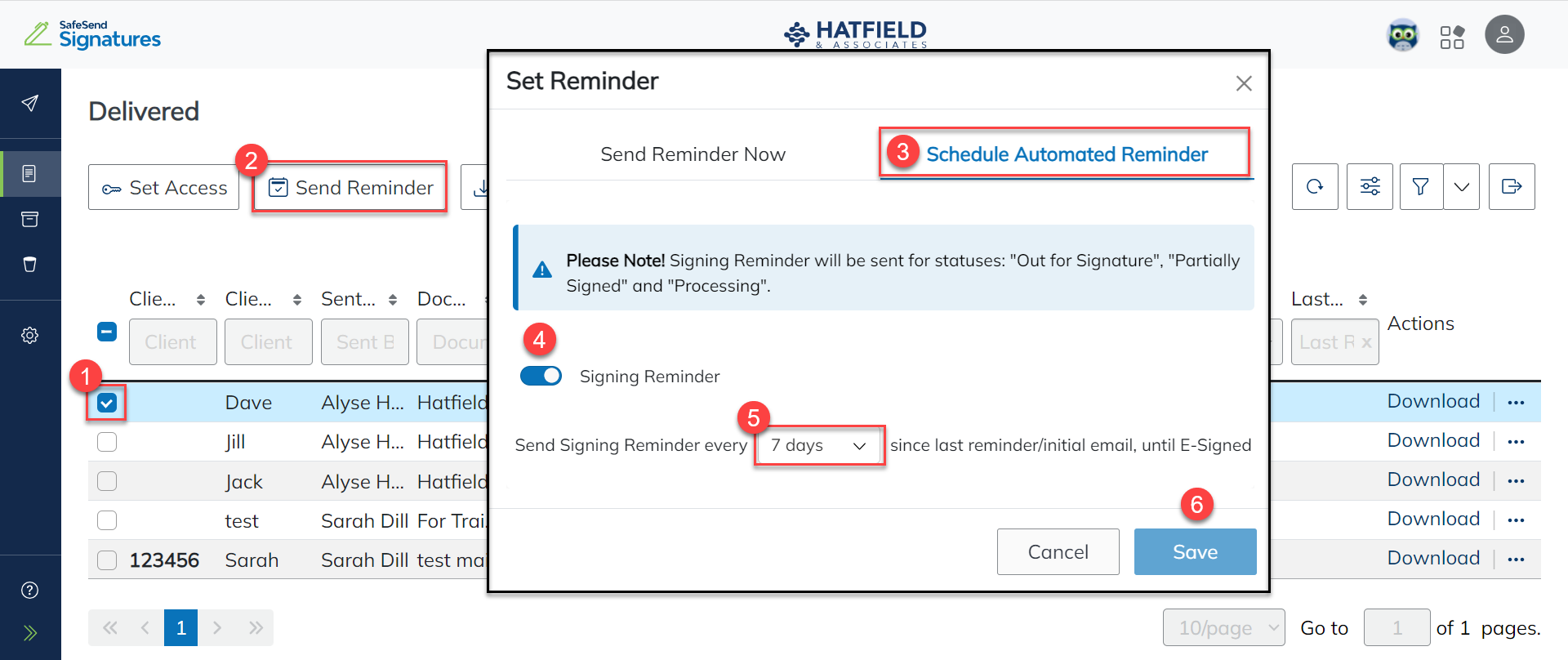Select the Schedule Automated Reminder tab
Image resolution: width=1568 pixels, height=660 pixels.
pos(1066,154)
